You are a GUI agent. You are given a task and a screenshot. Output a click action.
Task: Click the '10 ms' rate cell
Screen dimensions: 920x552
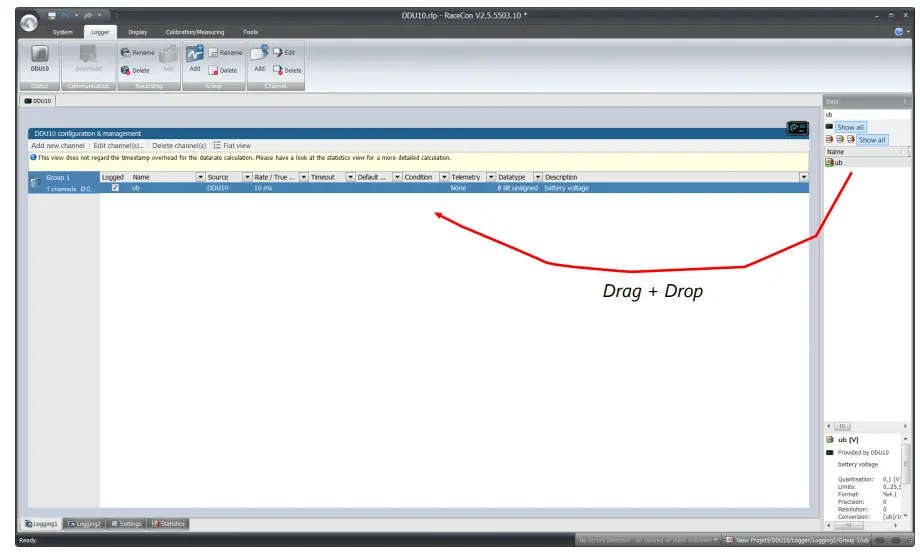tap(263, 188)
